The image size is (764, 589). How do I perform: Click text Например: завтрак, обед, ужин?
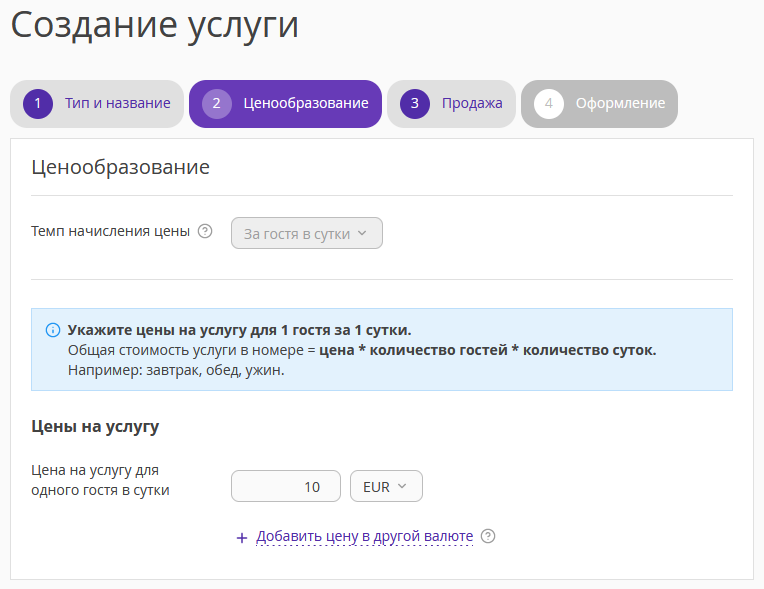click(176, 370)
